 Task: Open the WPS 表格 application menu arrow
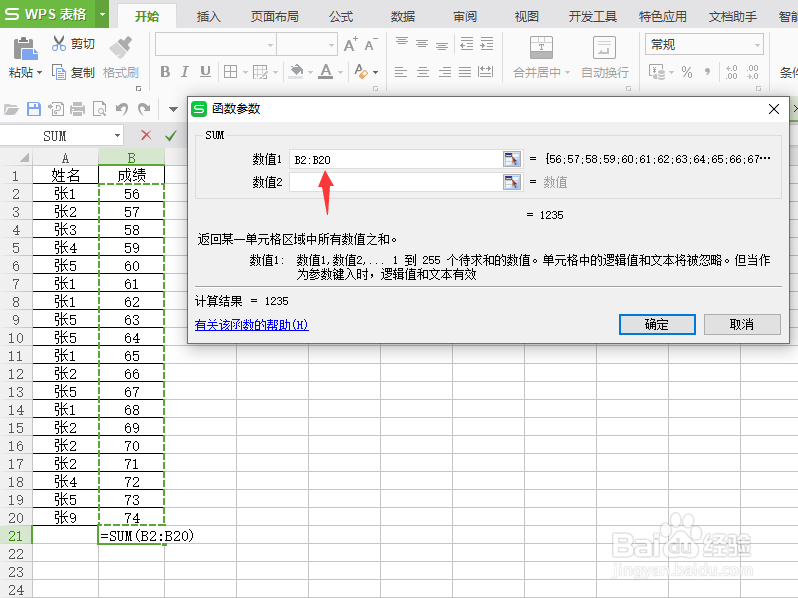coord(102,14)
